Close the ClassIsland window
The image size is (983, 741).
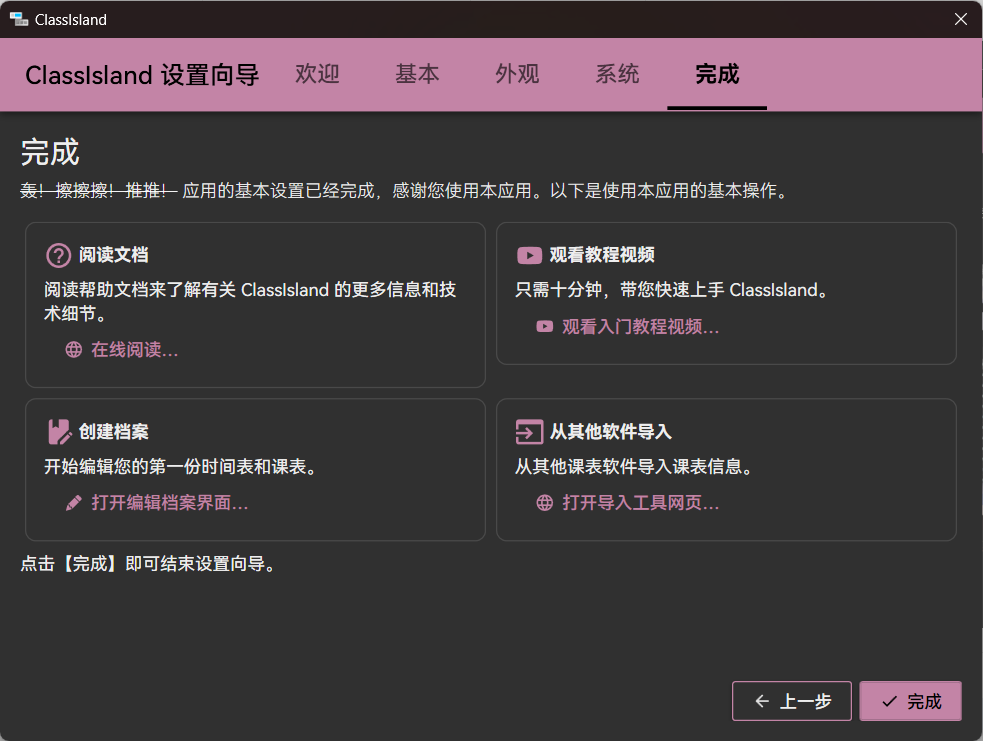[960, 19]
